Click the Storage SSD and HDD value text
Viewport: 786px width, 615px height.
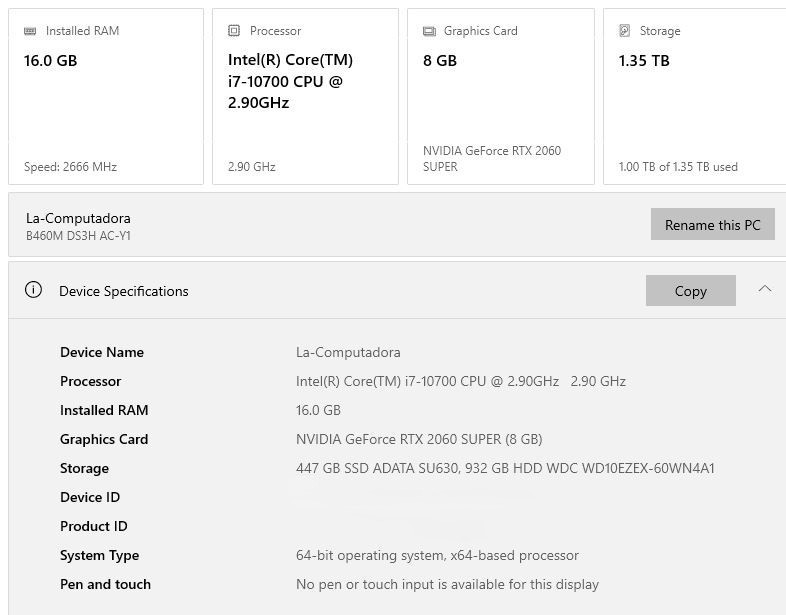pos(505,468)
